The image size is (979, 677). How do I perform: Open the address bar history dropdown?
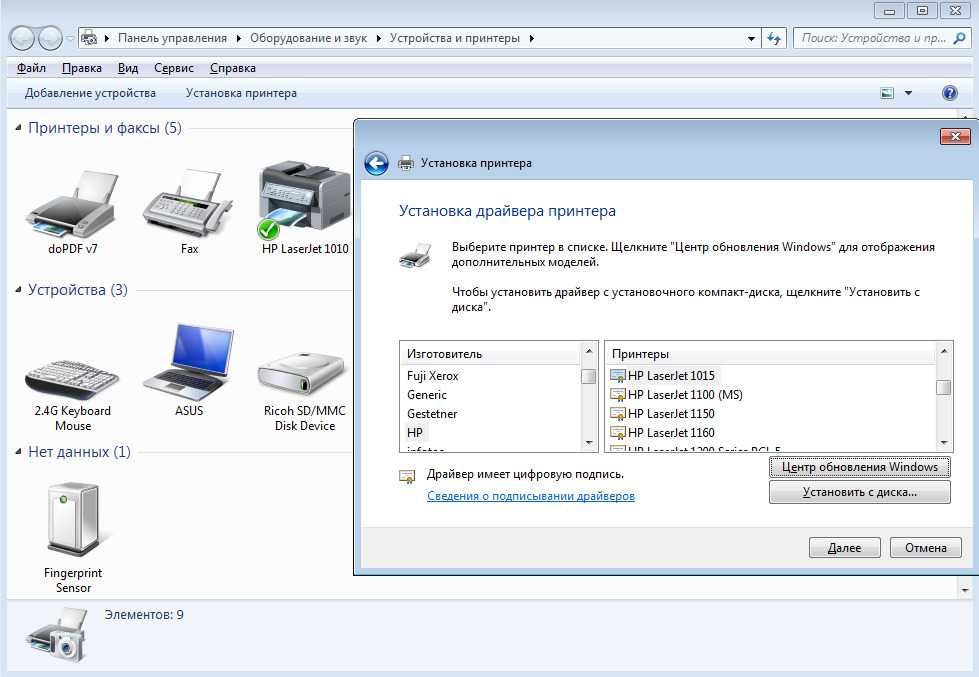(x=751, y=38)
